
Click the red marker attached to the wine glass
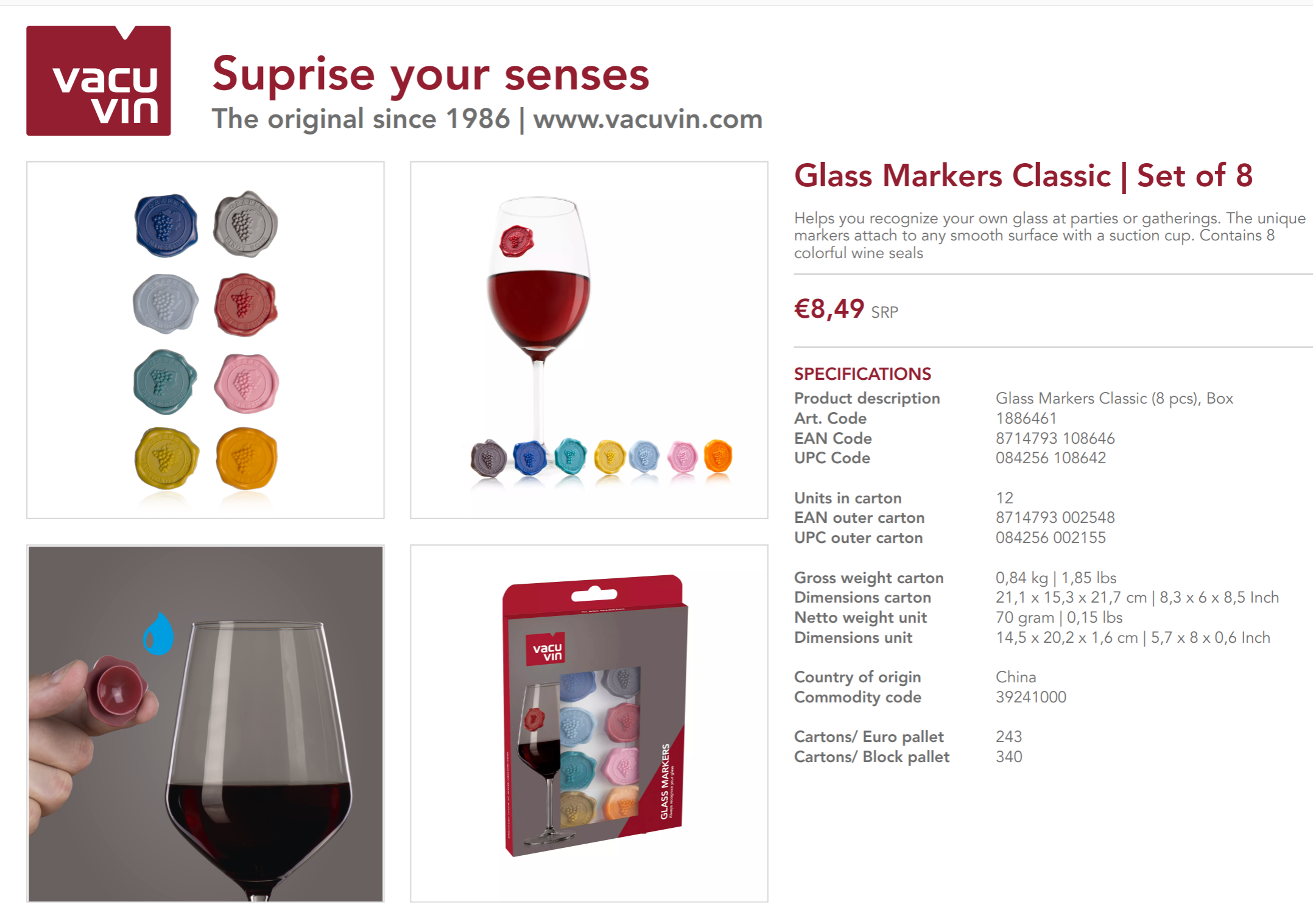tap(516, 240)
